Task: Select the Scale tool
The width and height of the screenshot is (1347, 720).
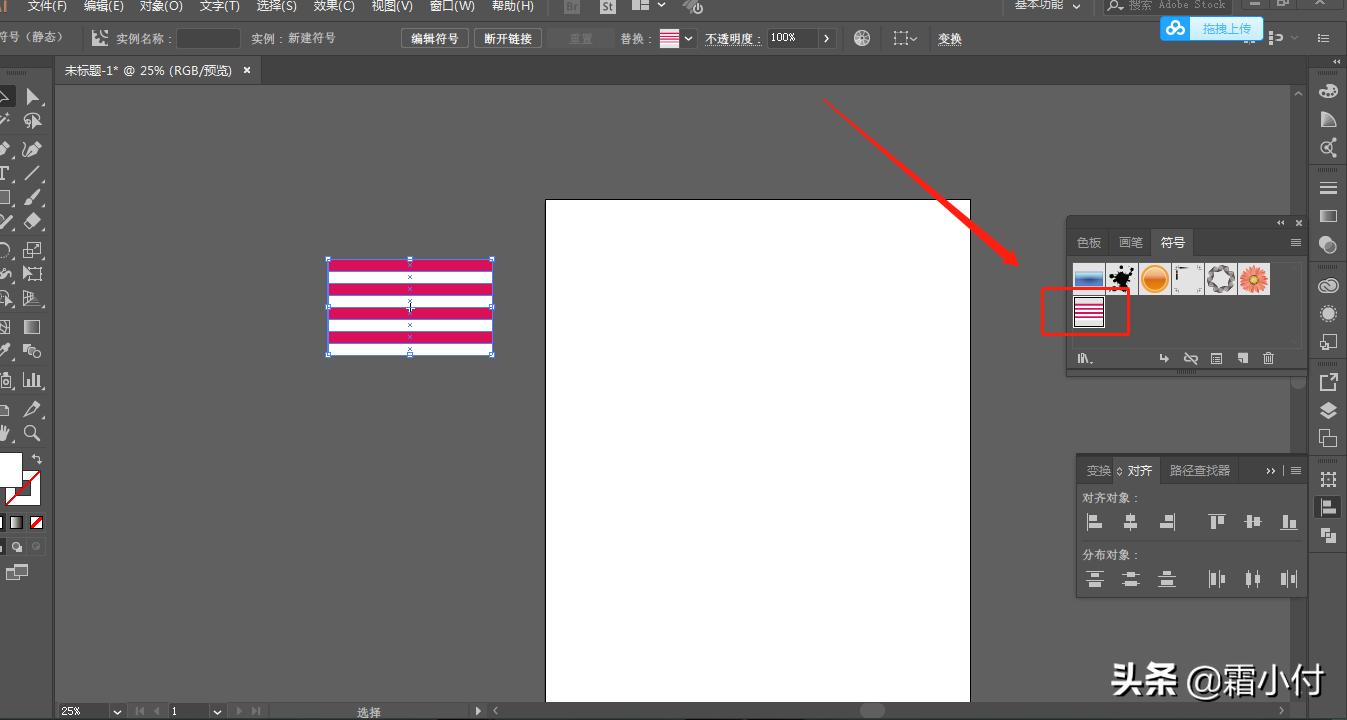Action: [33, 249]
